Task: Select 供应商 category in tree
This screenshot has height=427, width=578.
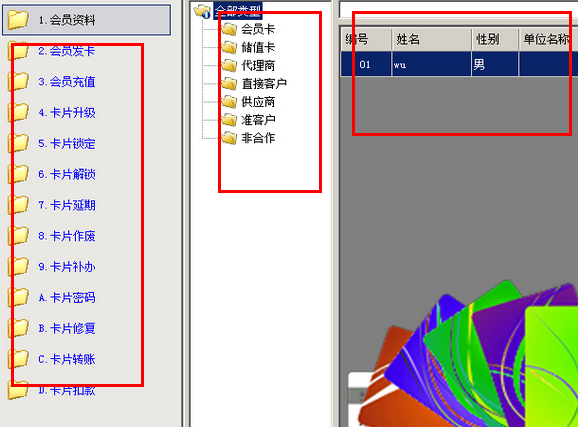Action: click(x=258, y=102)
